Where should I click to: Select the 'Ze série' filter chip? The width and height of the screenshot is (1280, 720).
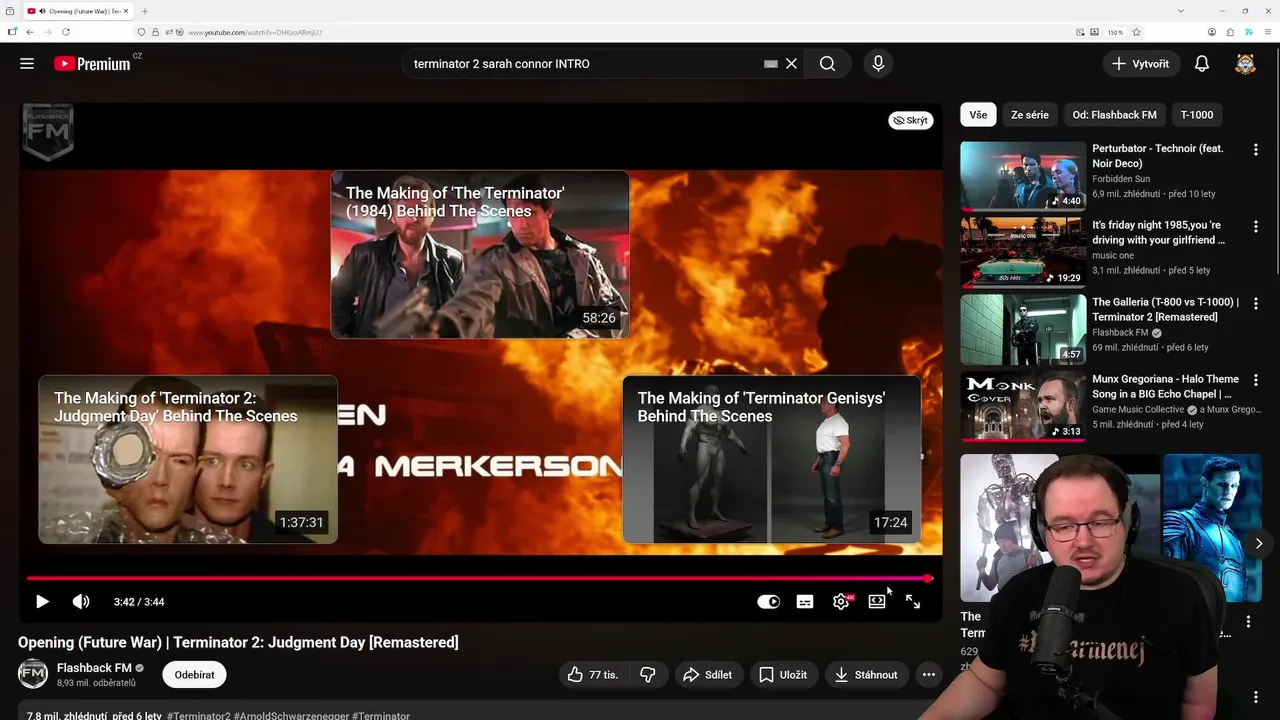(1030, 115)
